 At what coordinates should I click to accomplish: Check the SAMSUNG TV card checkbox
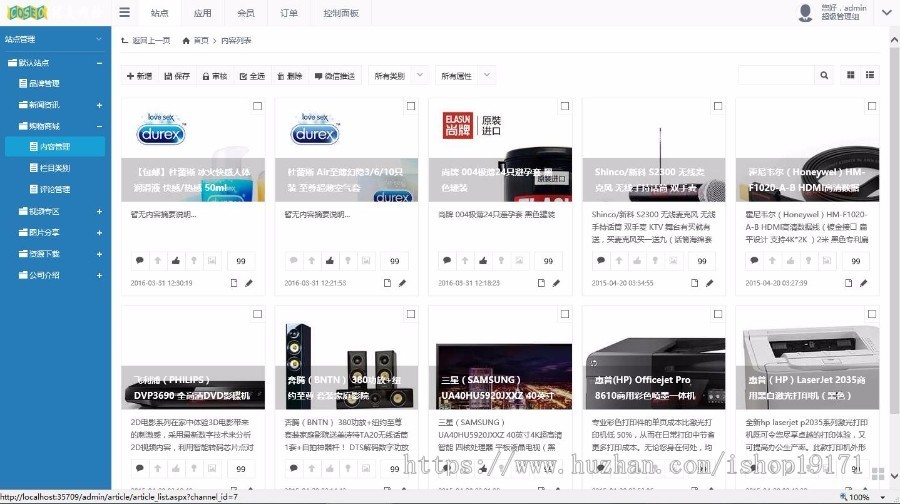565,314
